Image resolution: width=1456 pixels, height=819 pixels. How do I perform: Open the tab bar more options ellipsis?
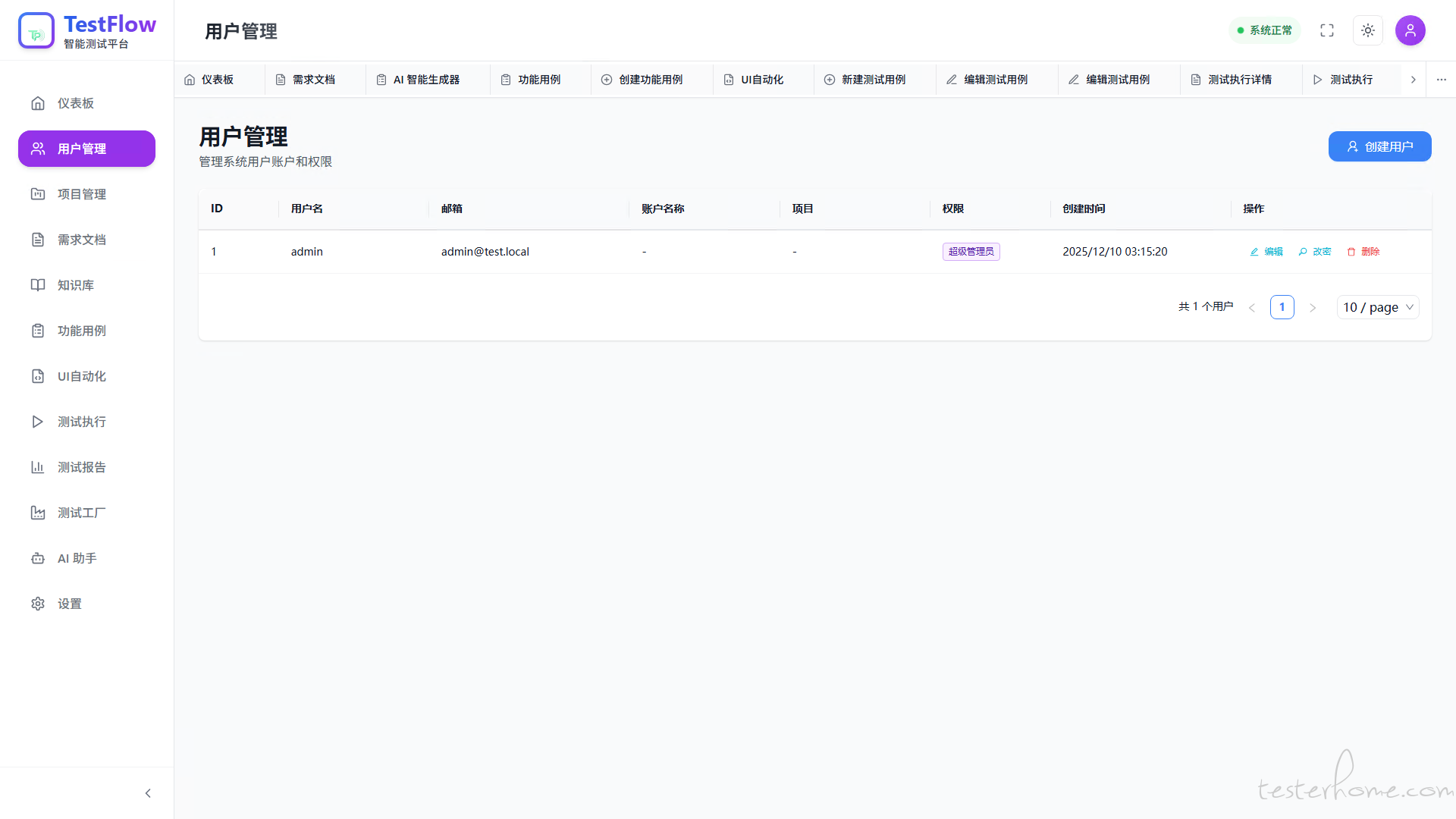pyautogui.click(x=1441, y=80)
